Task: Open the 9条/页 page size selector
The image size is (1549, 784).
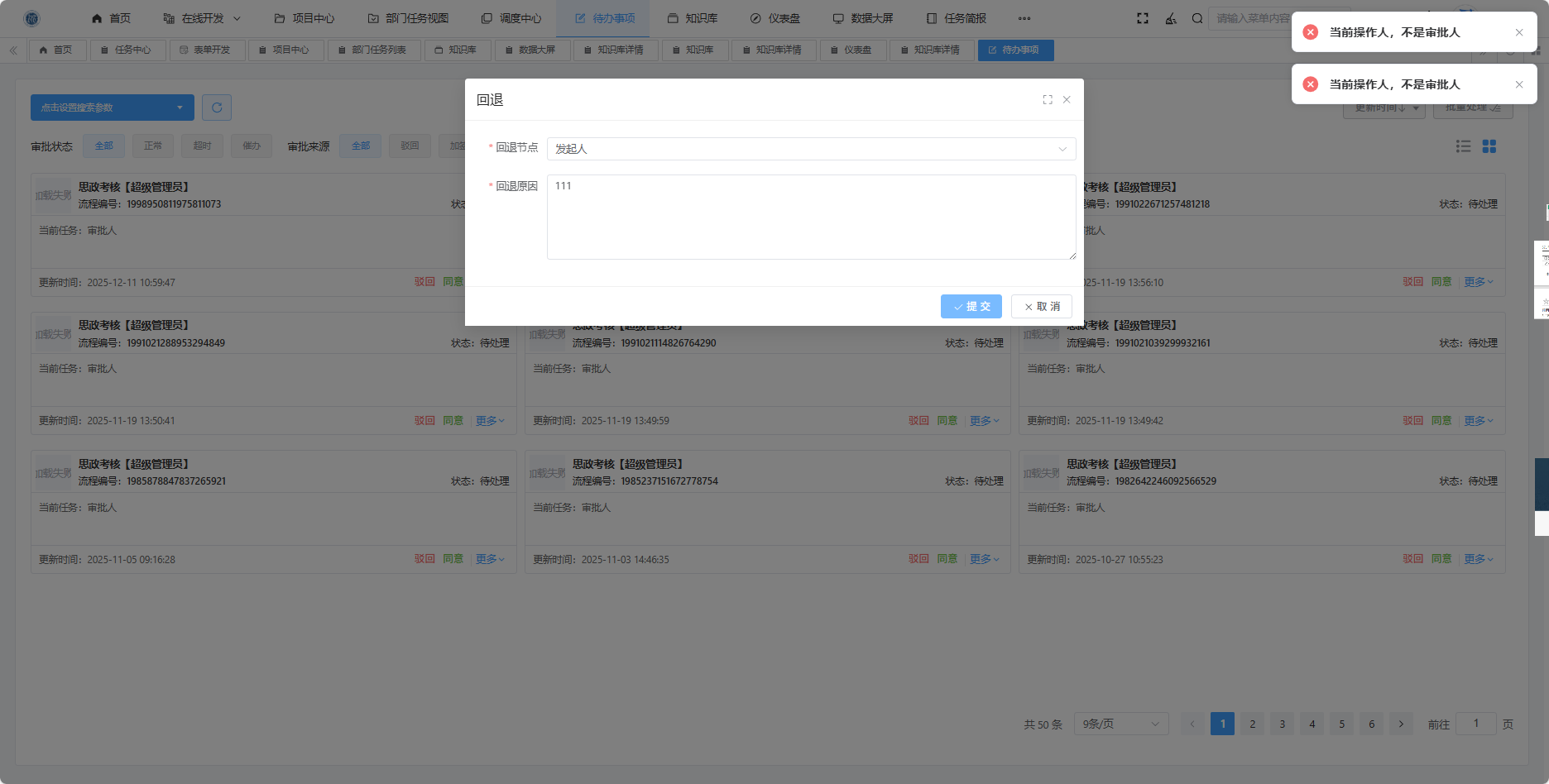Action: 1120,724
